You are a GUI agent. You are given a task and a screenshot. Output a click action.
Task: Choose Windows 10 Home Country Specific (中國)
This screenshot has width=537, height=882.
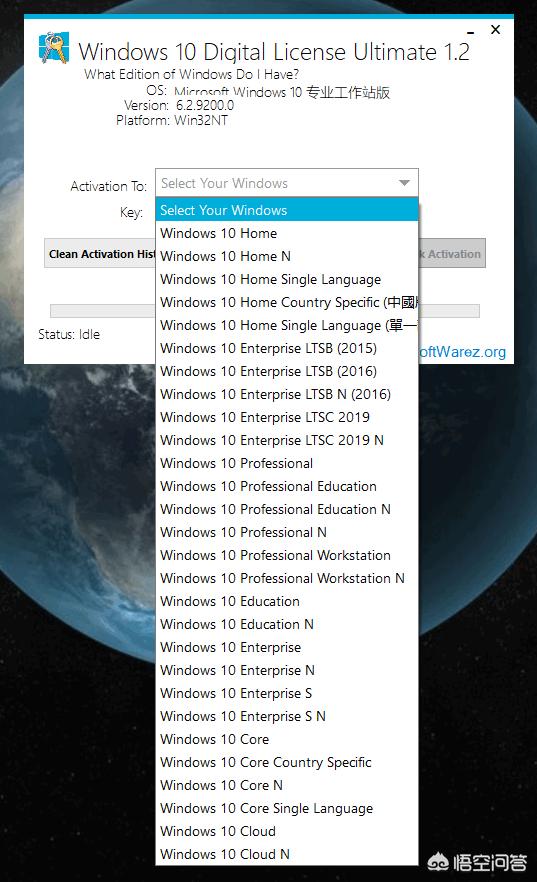click(287, 302)
